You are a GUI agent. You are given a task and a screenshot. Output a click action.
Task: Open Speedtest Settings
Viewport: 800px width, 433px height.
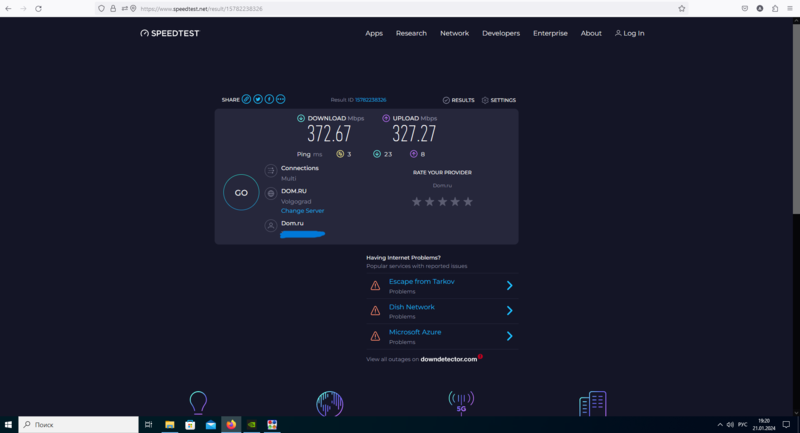click(x=498, y=100)
